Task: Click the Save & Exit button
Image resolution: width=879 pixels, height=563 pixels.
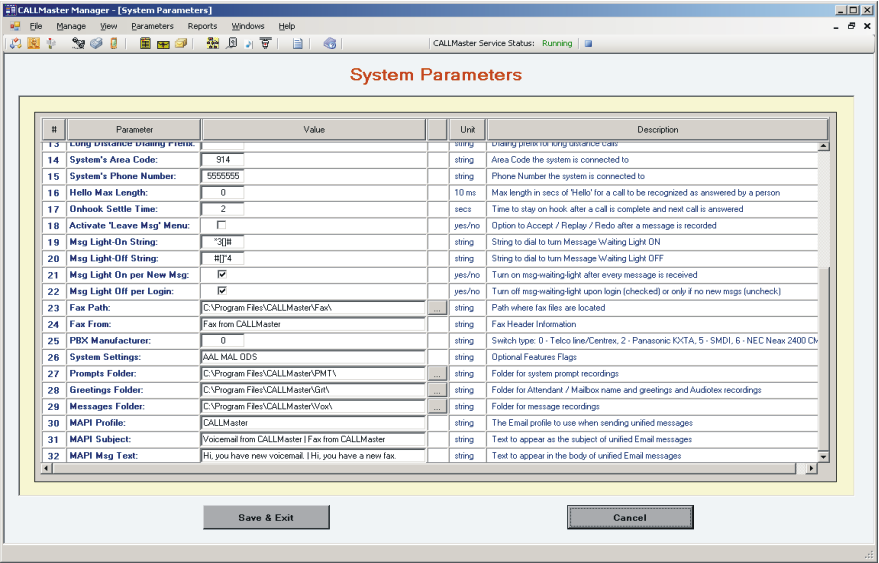Action: pyautogui.click(x=266, y=517)
